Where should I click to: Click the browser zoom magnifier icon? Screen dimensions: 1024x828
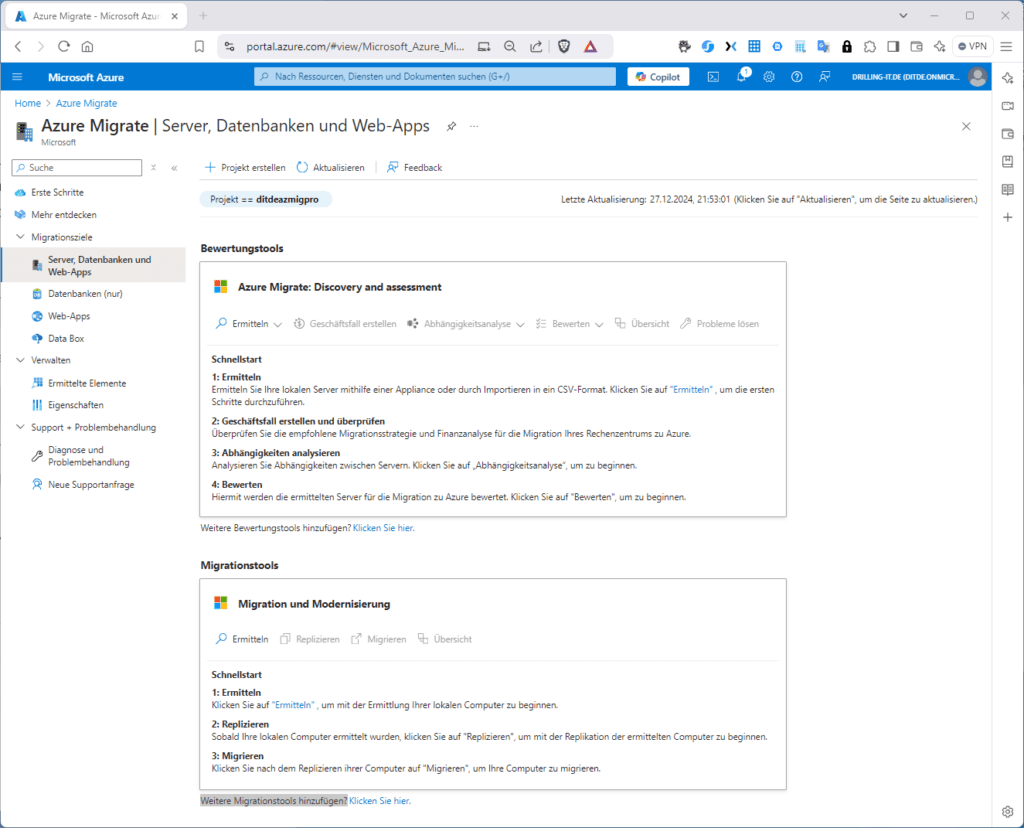[510, 46]
